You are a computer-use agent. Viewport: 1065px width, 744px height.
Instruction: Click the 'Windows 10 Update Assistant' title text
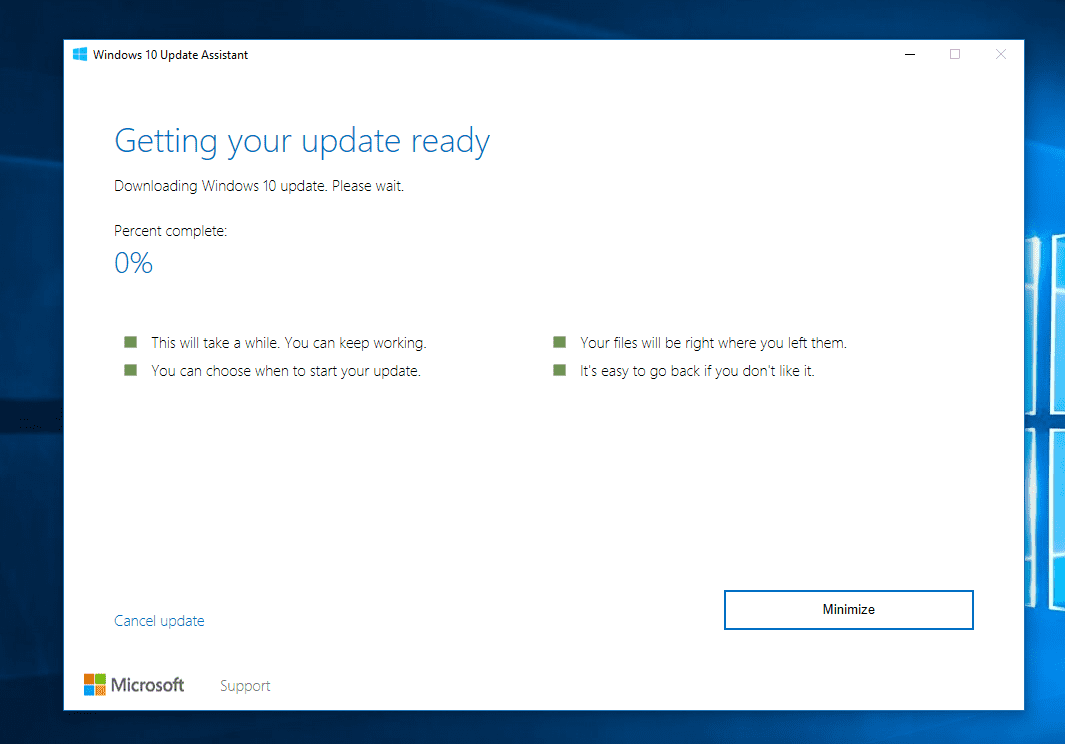pos(170,55)
